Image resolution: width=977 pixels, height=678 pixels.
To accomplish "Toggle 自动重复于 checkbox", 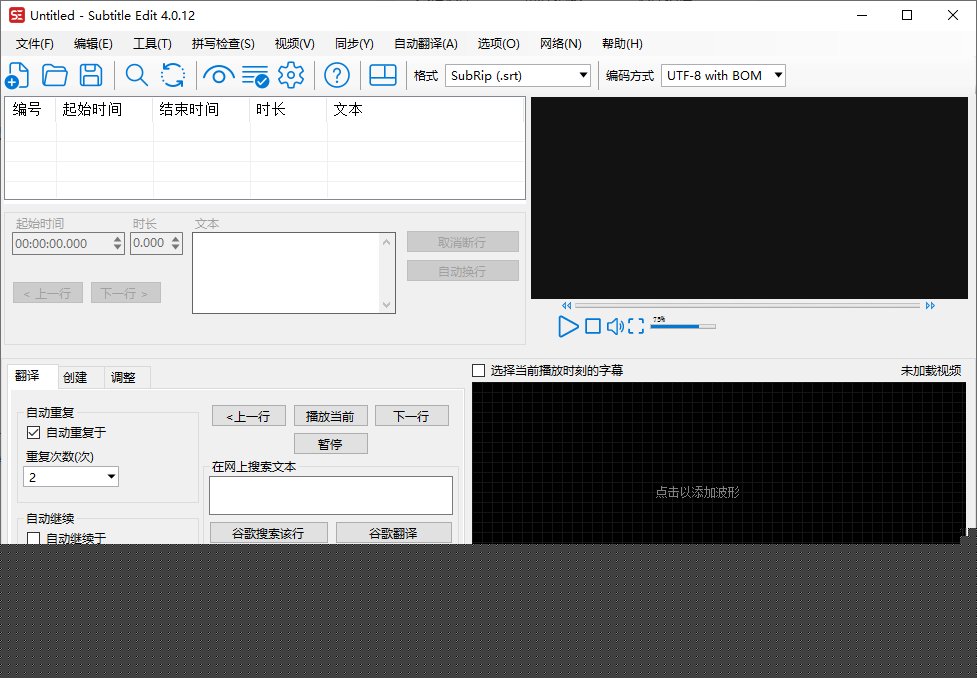I will pyautogui.click(x=34, y=432).
